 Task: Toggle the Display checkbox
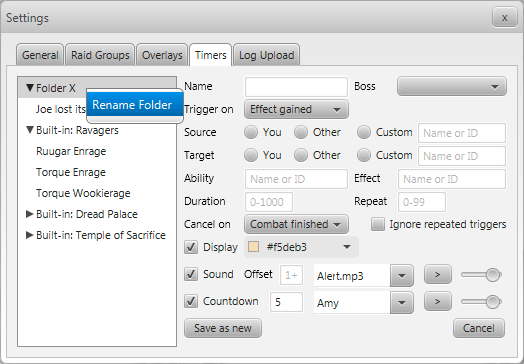191,247
